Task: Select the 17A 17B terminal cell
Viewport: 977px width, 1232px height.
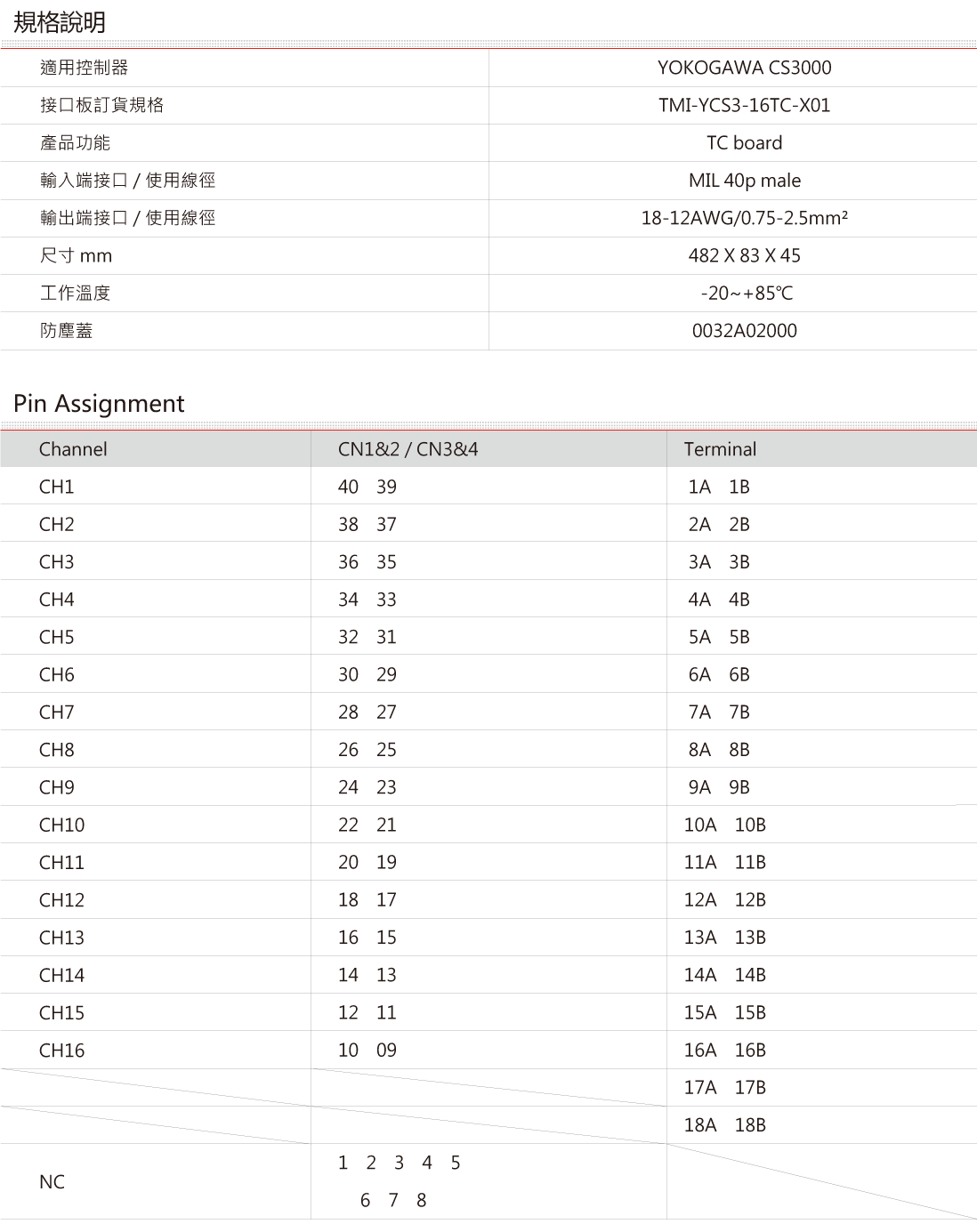Action: 724,1088
